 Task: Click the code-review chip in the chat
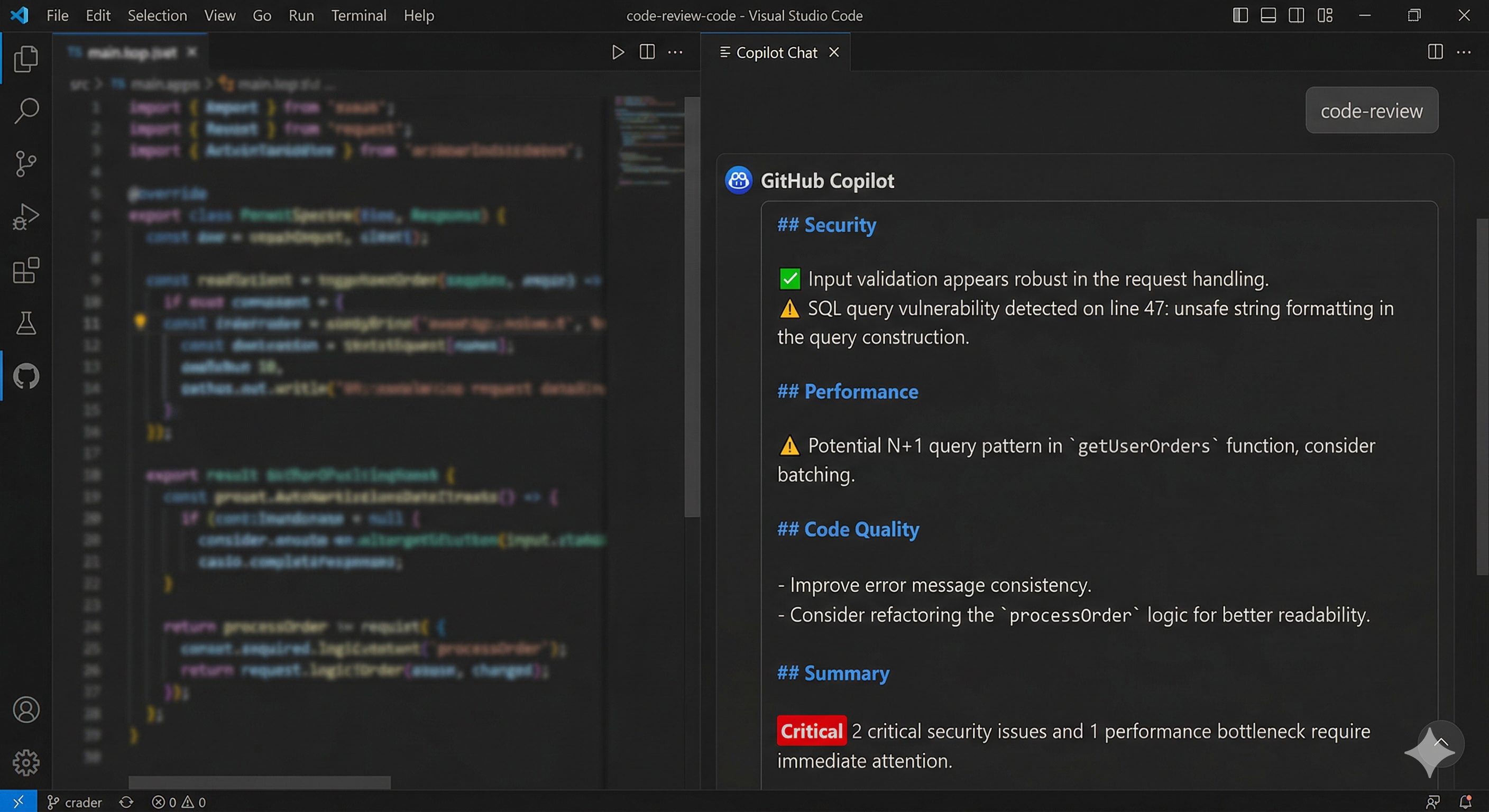pos(1371,110)
